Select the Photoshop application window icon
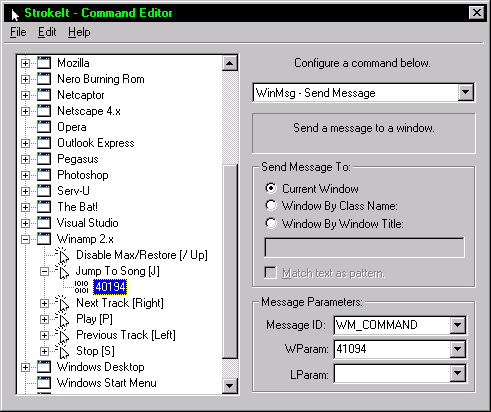This screenshot has height=412, width=491. pos(44,175)
